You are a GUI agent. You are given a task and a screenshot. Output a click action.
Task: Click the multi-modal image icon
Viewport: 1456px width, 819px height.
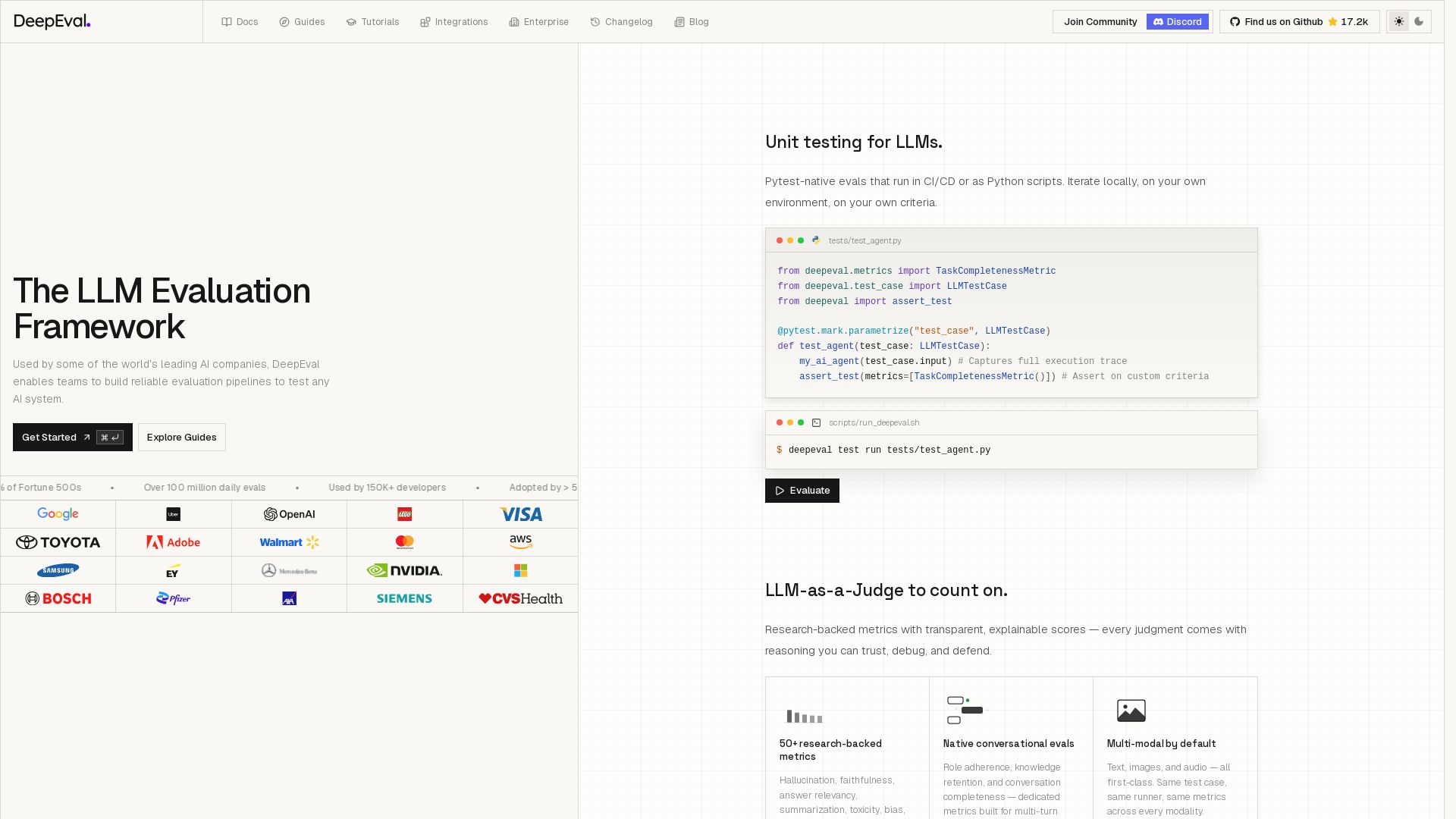click(1131, 711)
